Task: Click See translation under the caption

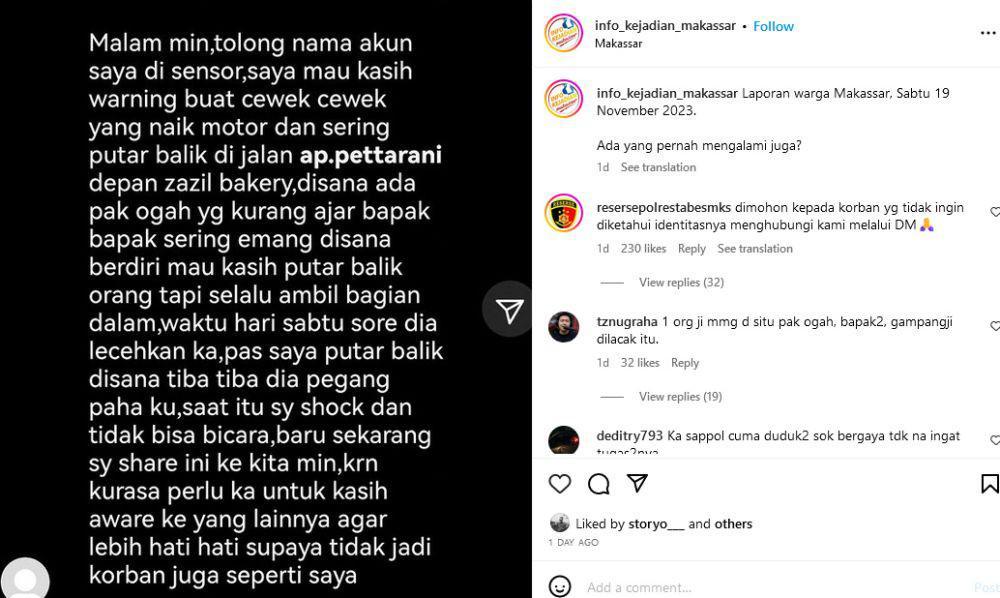Action: (x=658, y=167)
